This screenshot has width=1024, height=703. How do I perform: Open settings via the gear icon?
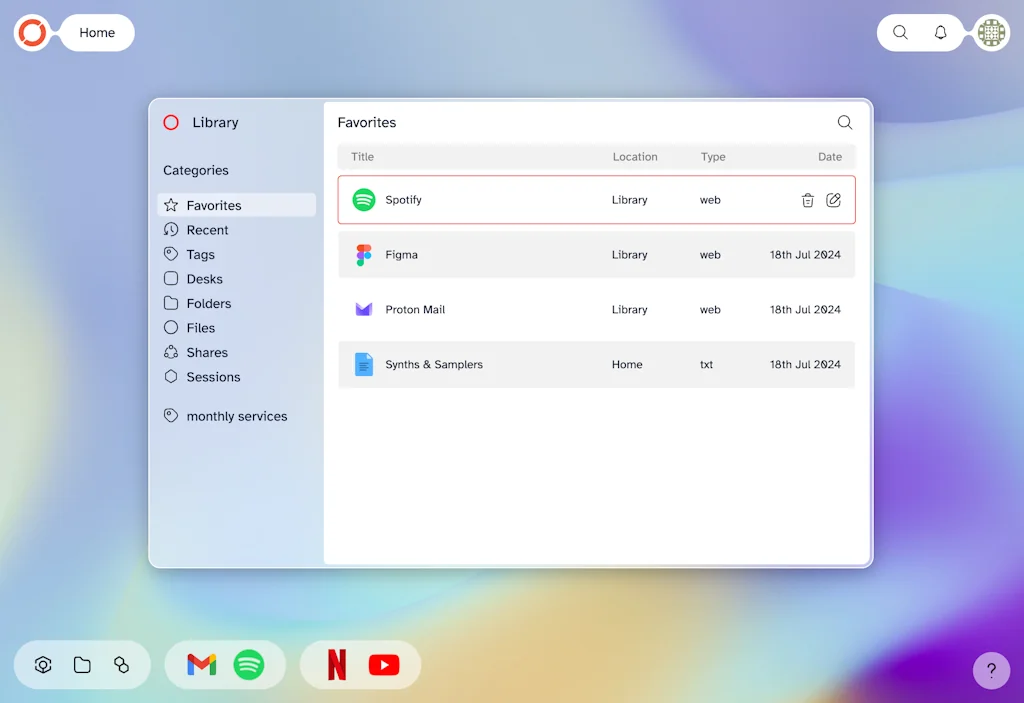pos(42,664)
